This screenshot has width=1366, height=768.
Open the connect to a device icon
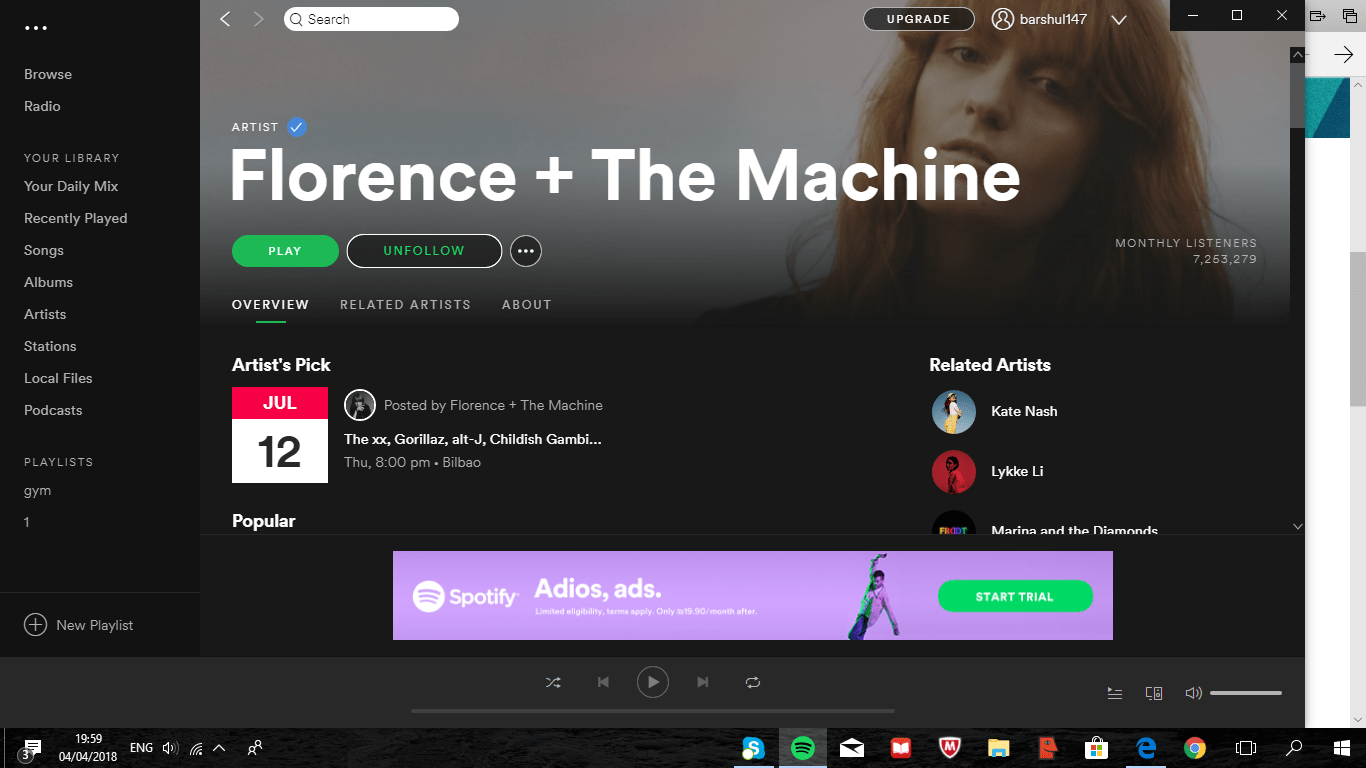pyautogui.click(x=1154, y=693)
